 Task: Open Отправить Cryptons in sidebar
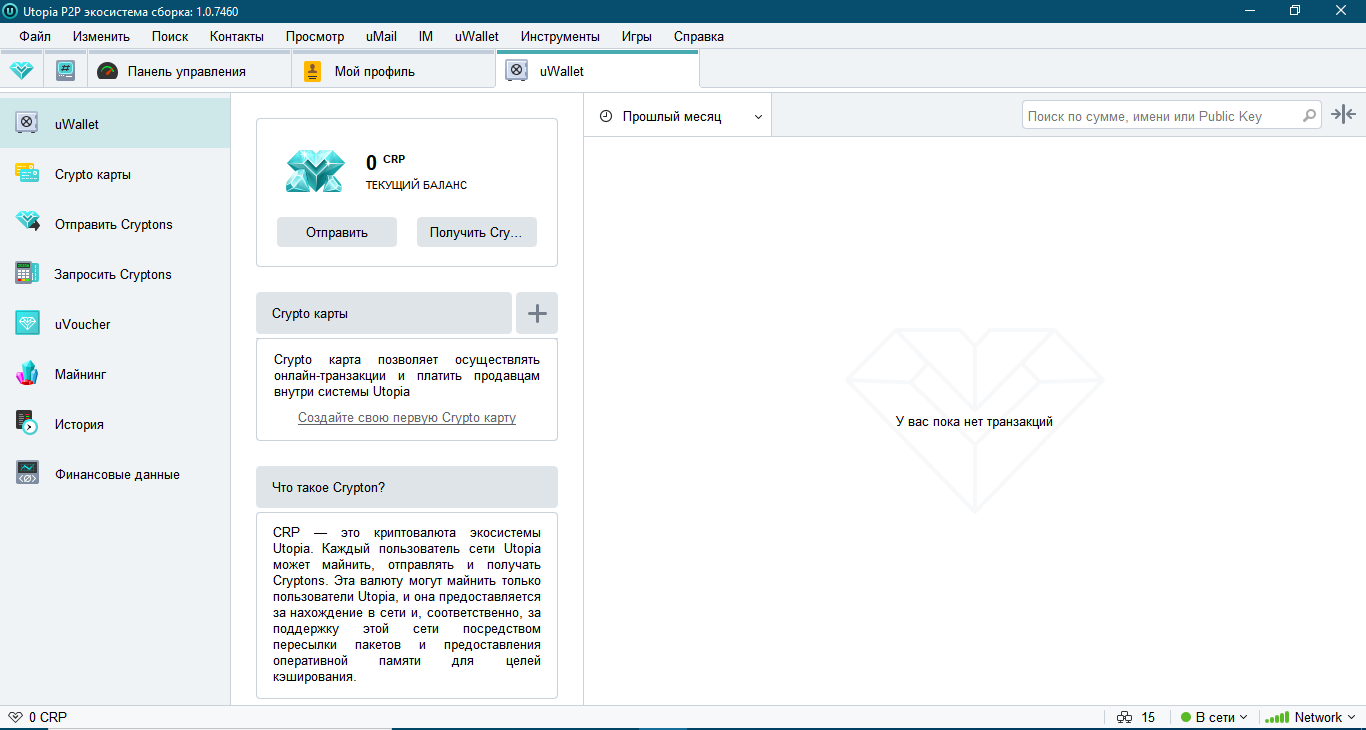[115, 224]
